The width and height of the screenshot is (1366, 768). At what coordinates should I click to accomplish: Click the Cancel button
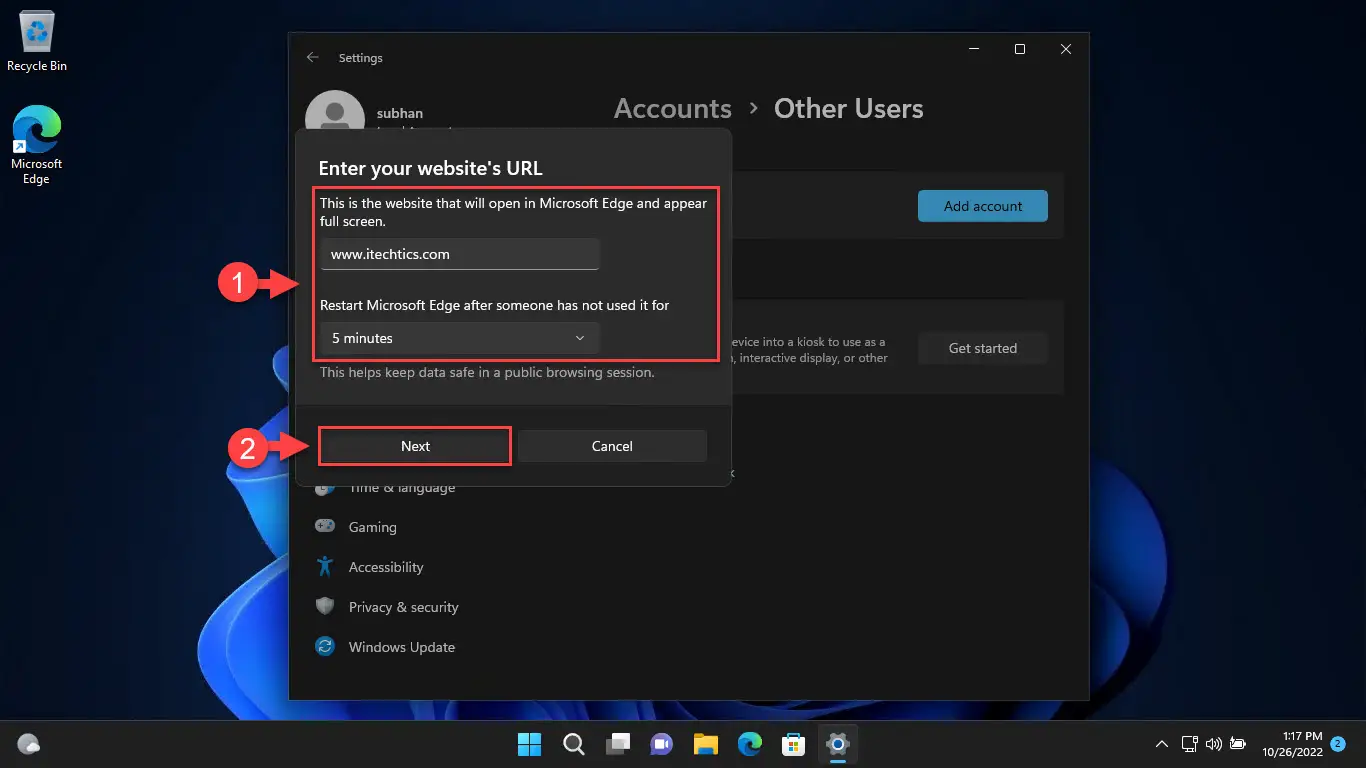612,446
